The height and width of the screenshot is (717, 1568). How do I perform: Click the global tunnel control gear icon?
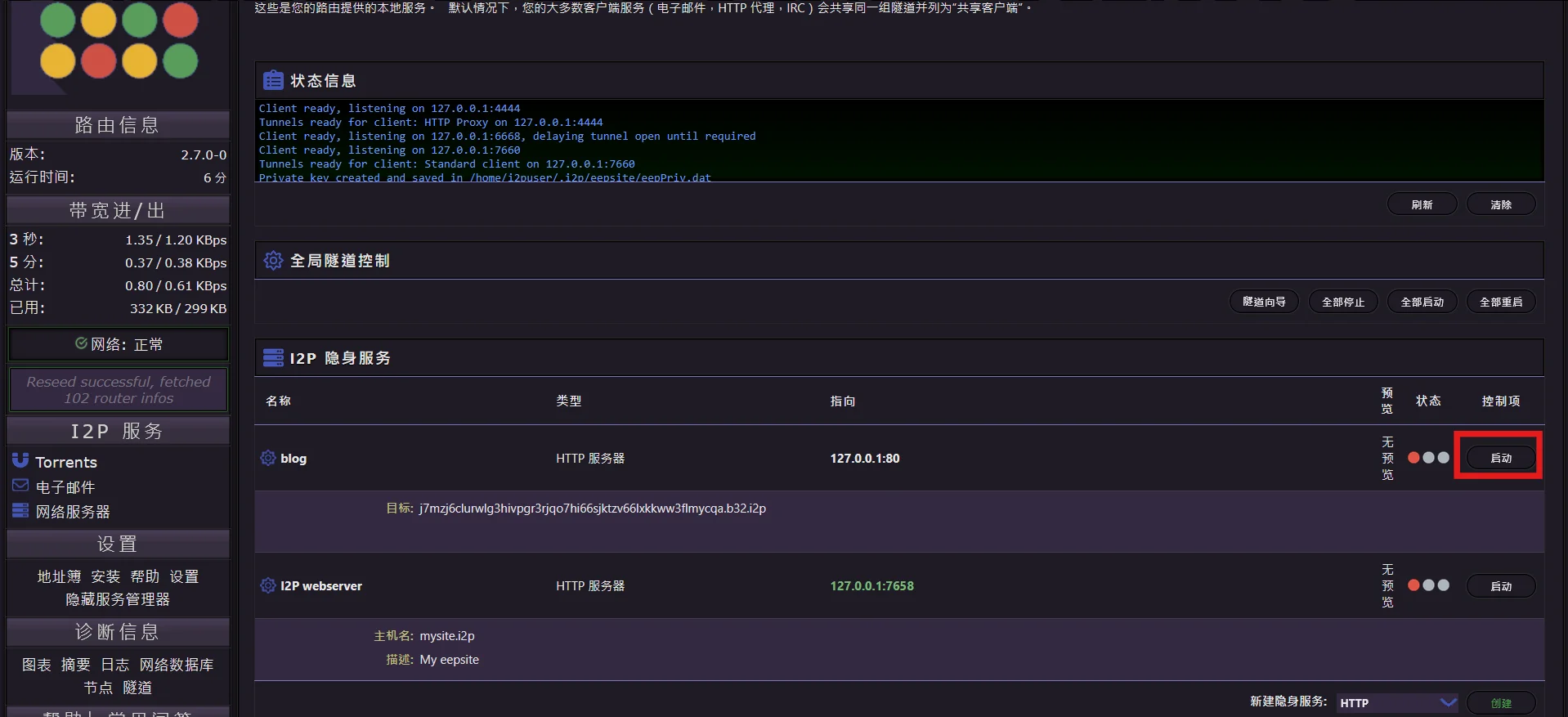(273, 260)
